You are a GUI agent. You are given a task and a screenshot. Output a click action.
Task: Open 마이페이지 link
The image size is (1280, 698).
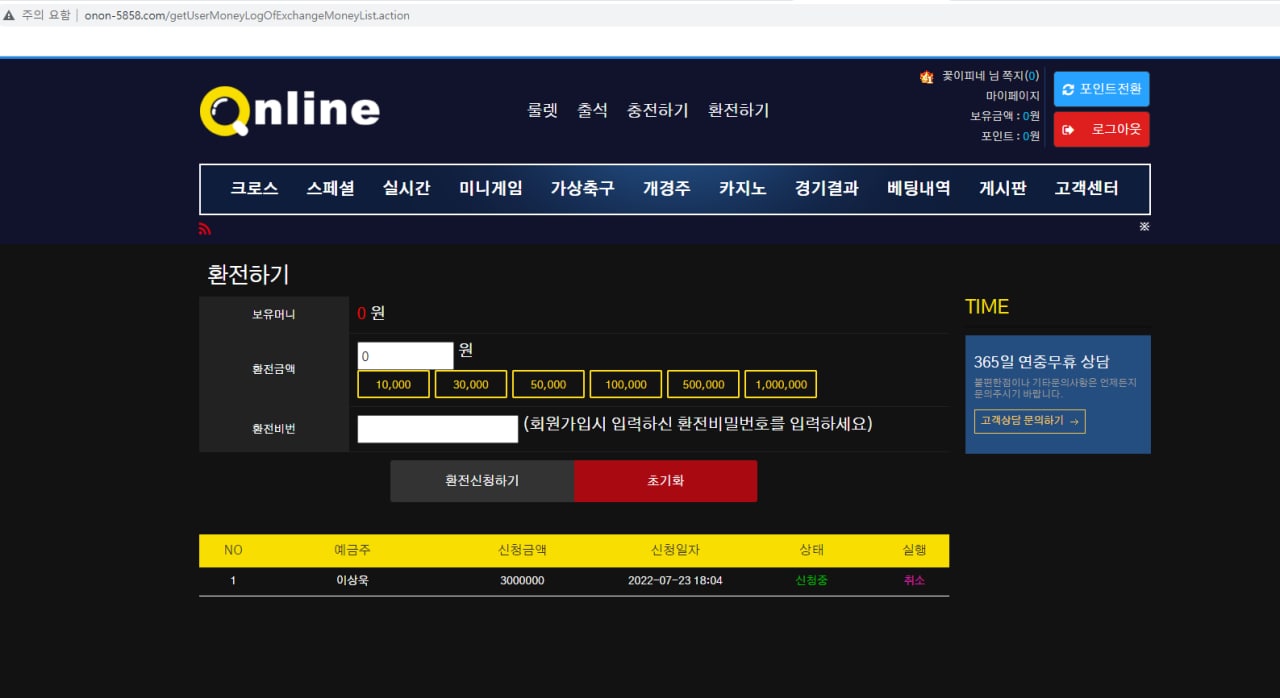coord(1012,96)
